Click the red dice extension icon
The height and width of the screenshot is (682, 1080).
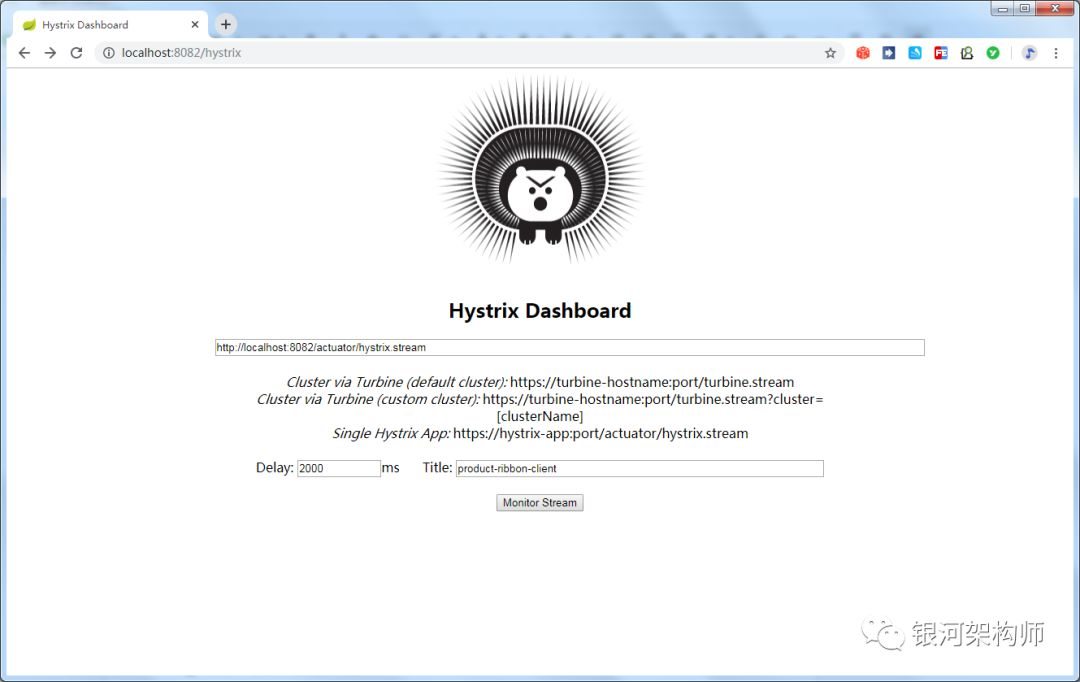pos(862,53)
